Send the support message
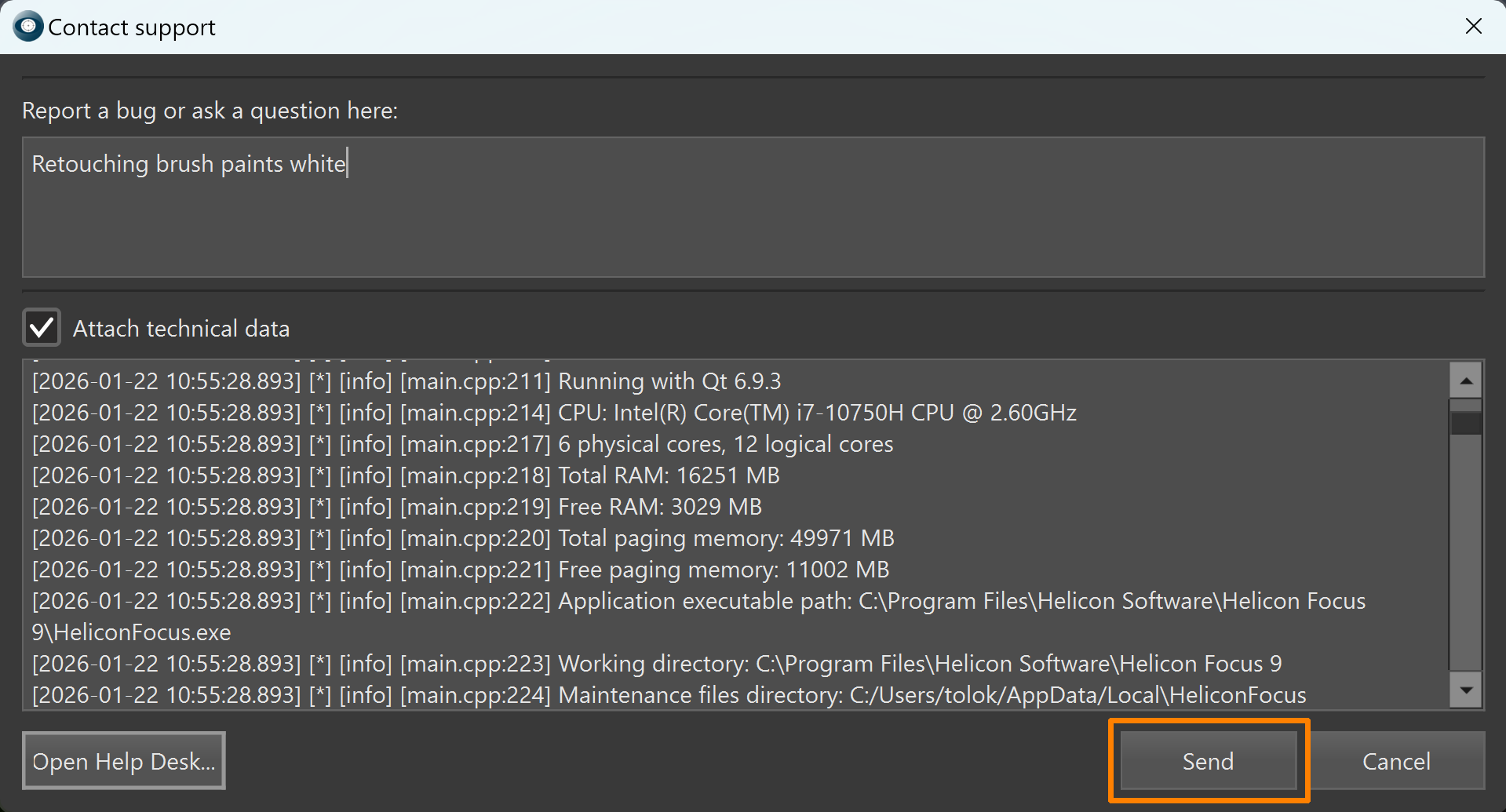This screenshot has width=1506, height=812. pyautogui.click(x=1208, y=761)
